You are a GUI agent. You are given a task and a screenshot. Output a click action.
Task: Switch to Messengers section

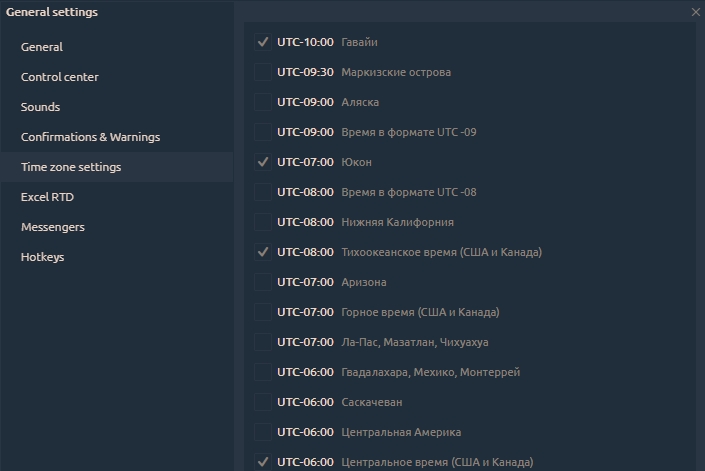53,227
